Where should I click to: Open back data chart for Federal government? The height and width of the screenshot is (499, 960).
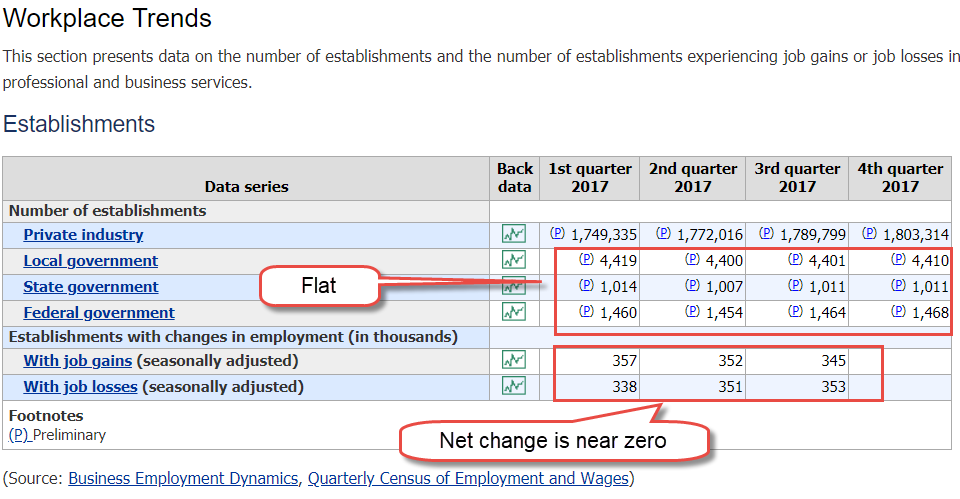(513, 313)
